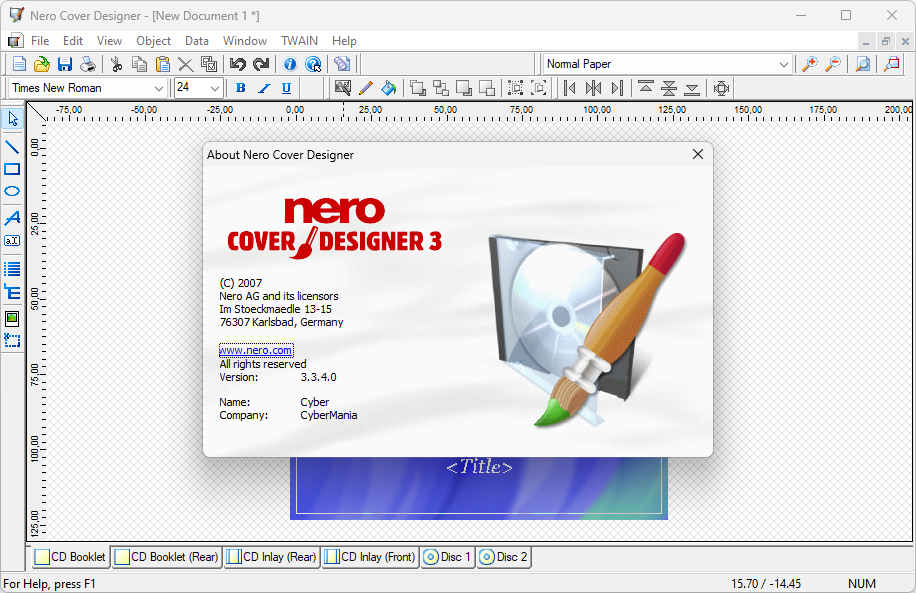
Task: Click the page preview magnifier icon
Action: pos(862,64)
